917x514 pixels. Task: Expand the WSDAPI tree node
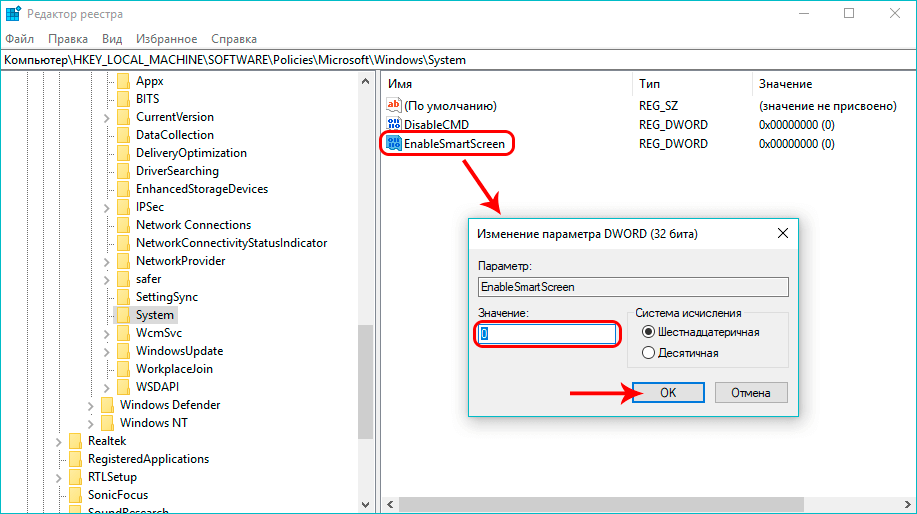[106, 388]
